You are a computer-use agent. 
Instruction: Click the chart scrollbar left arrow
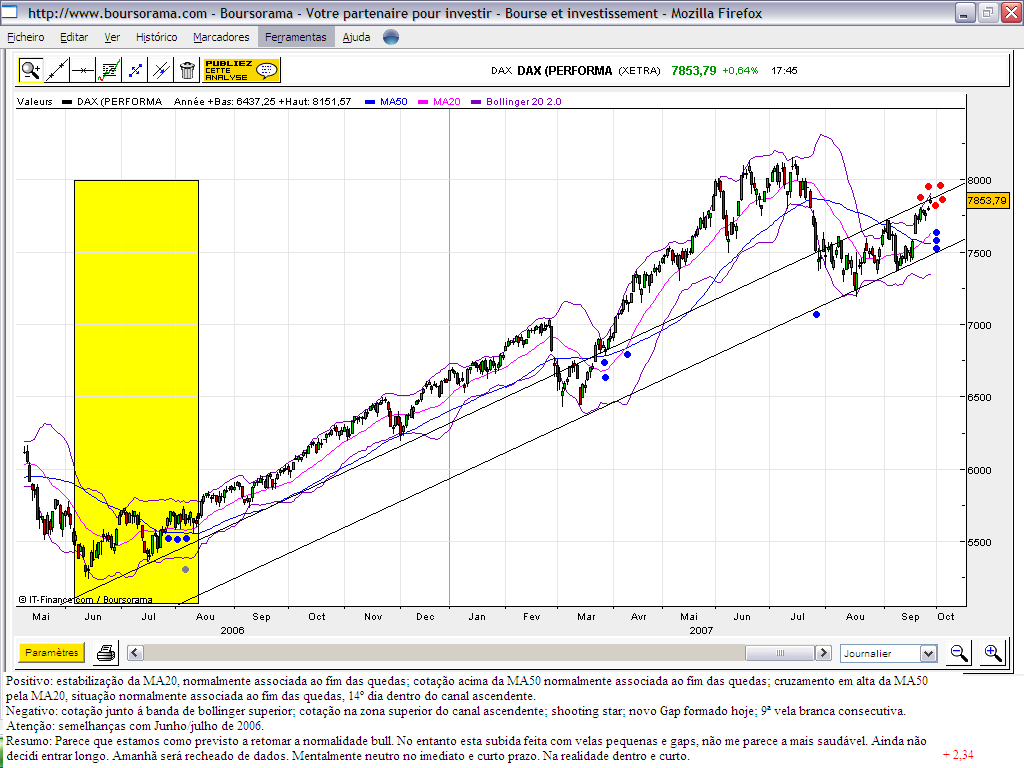(x=135, y=652)
